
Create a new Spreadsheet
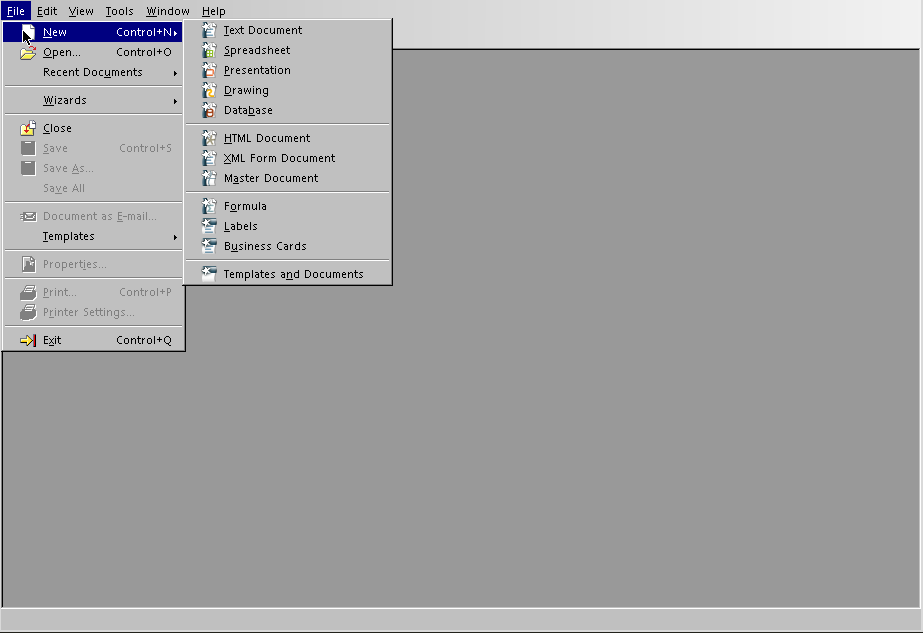[288, 50]
